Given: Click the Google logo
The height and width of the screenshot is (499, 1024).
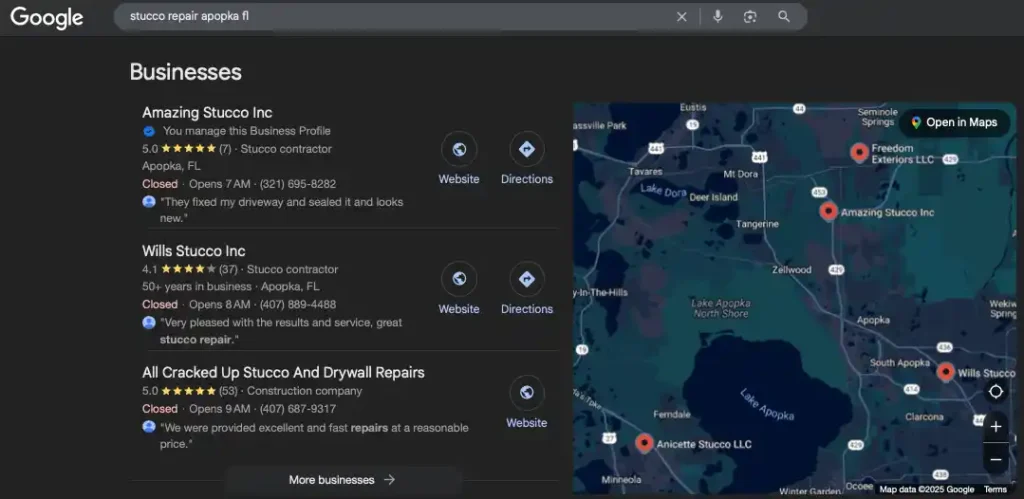Looking at the screenshot, I should pyautogui.click(x=46, y=18).
